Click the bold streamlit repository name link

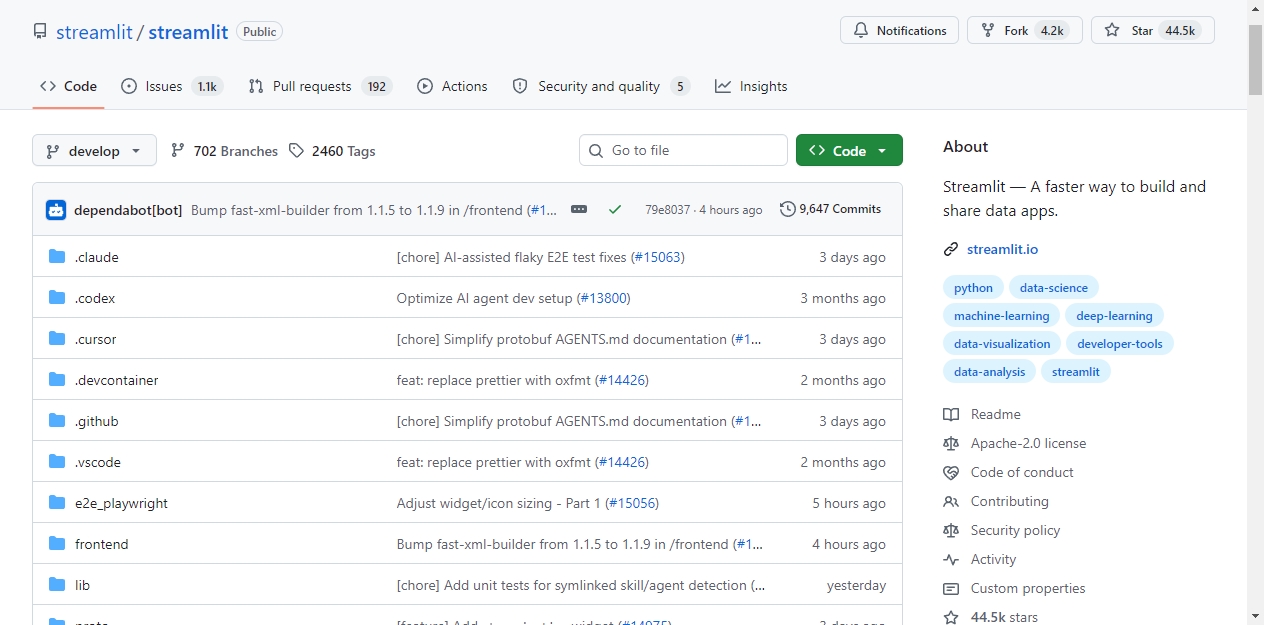click(188, 32)
